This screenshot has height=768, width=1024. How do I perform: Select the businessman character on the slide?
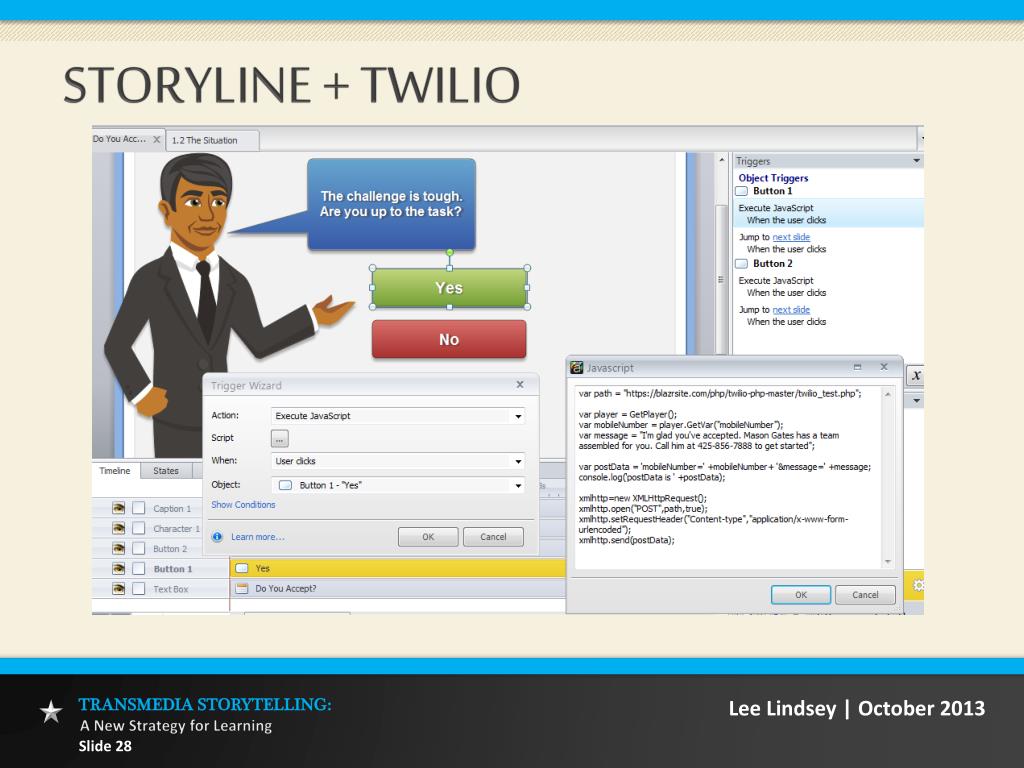(x=202, y=307)
